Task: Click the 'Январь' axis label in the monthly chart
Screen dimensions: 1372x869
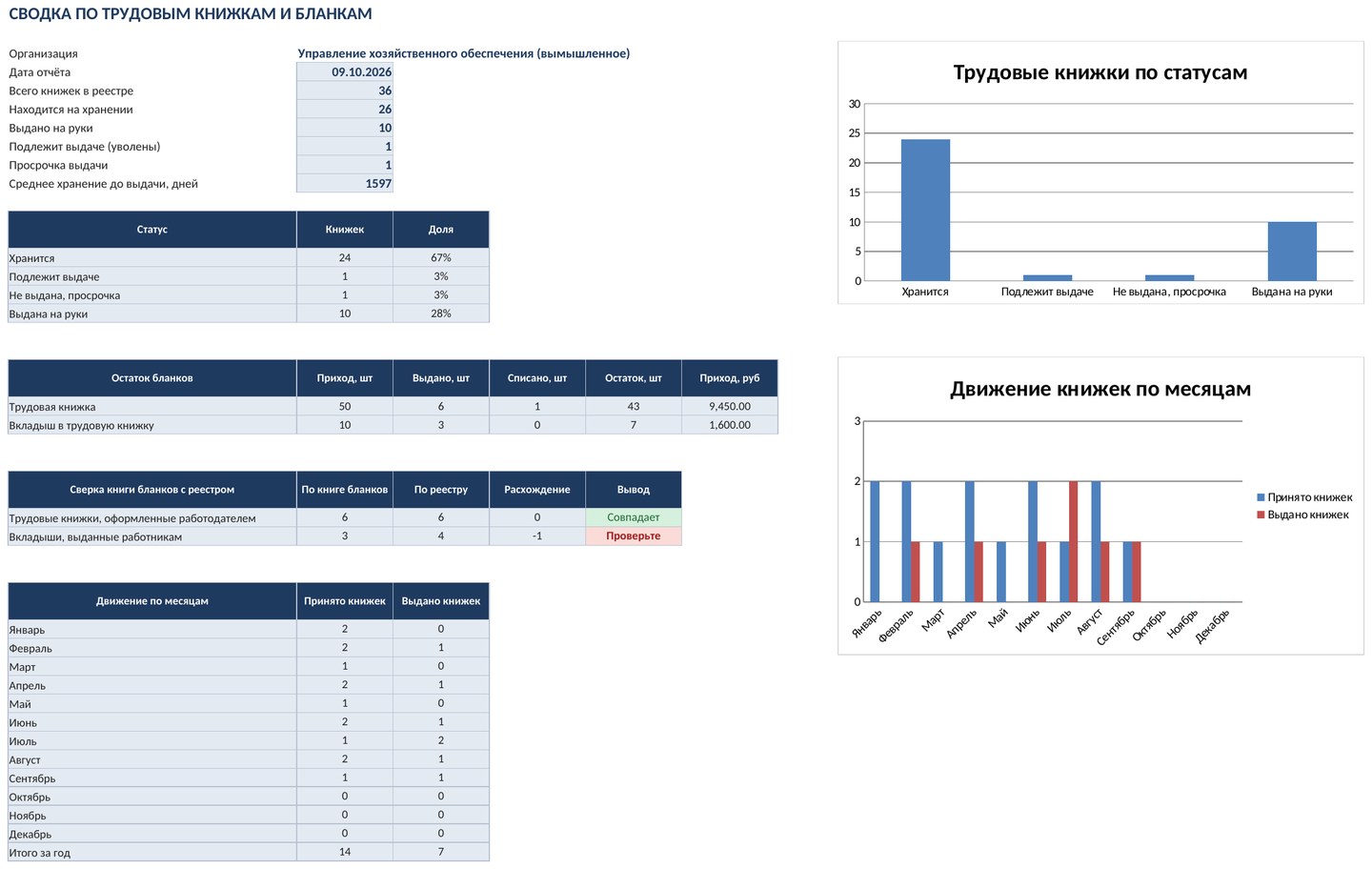Action: 868,623
